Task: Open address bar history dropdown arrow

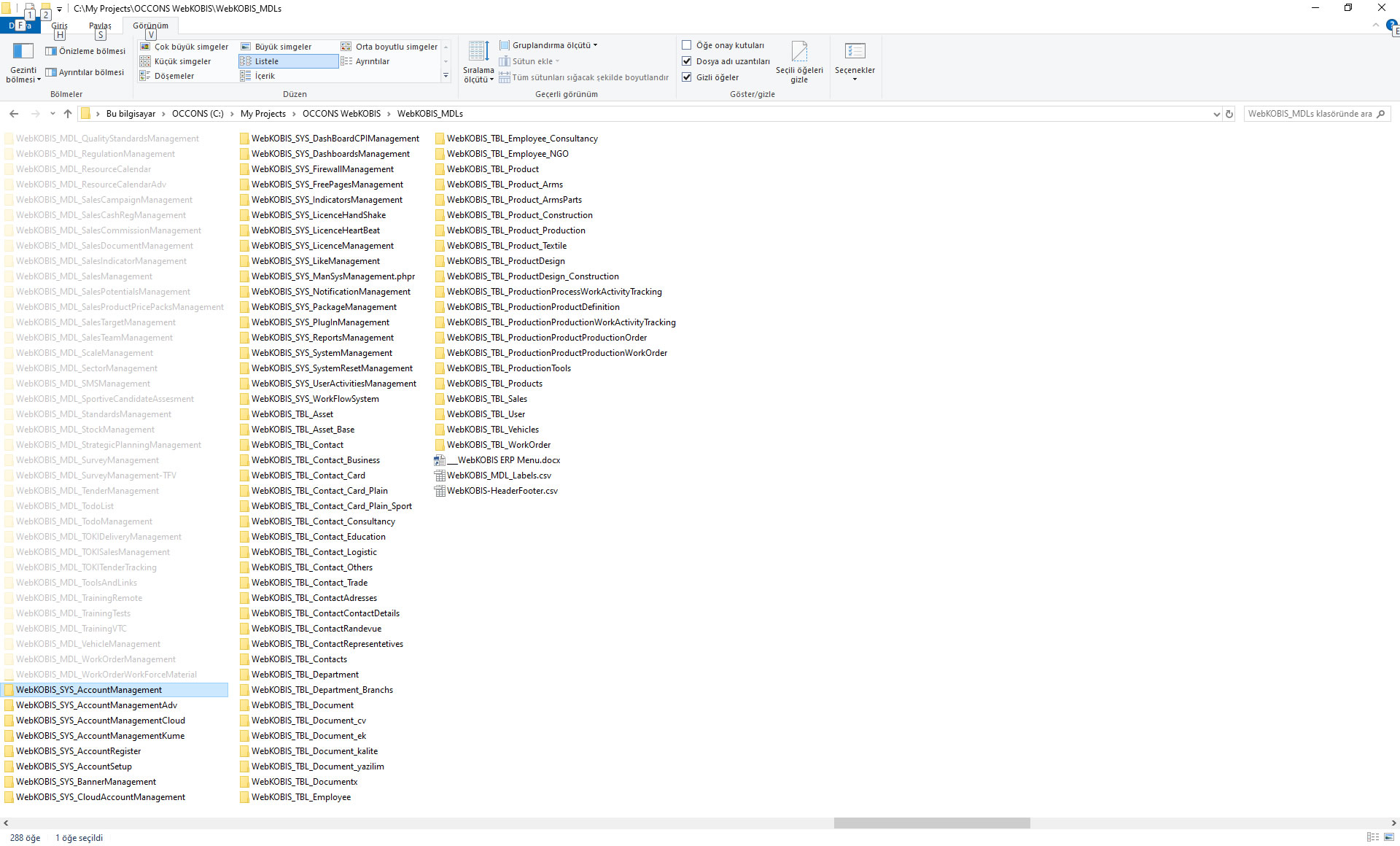Action: 1216,114
